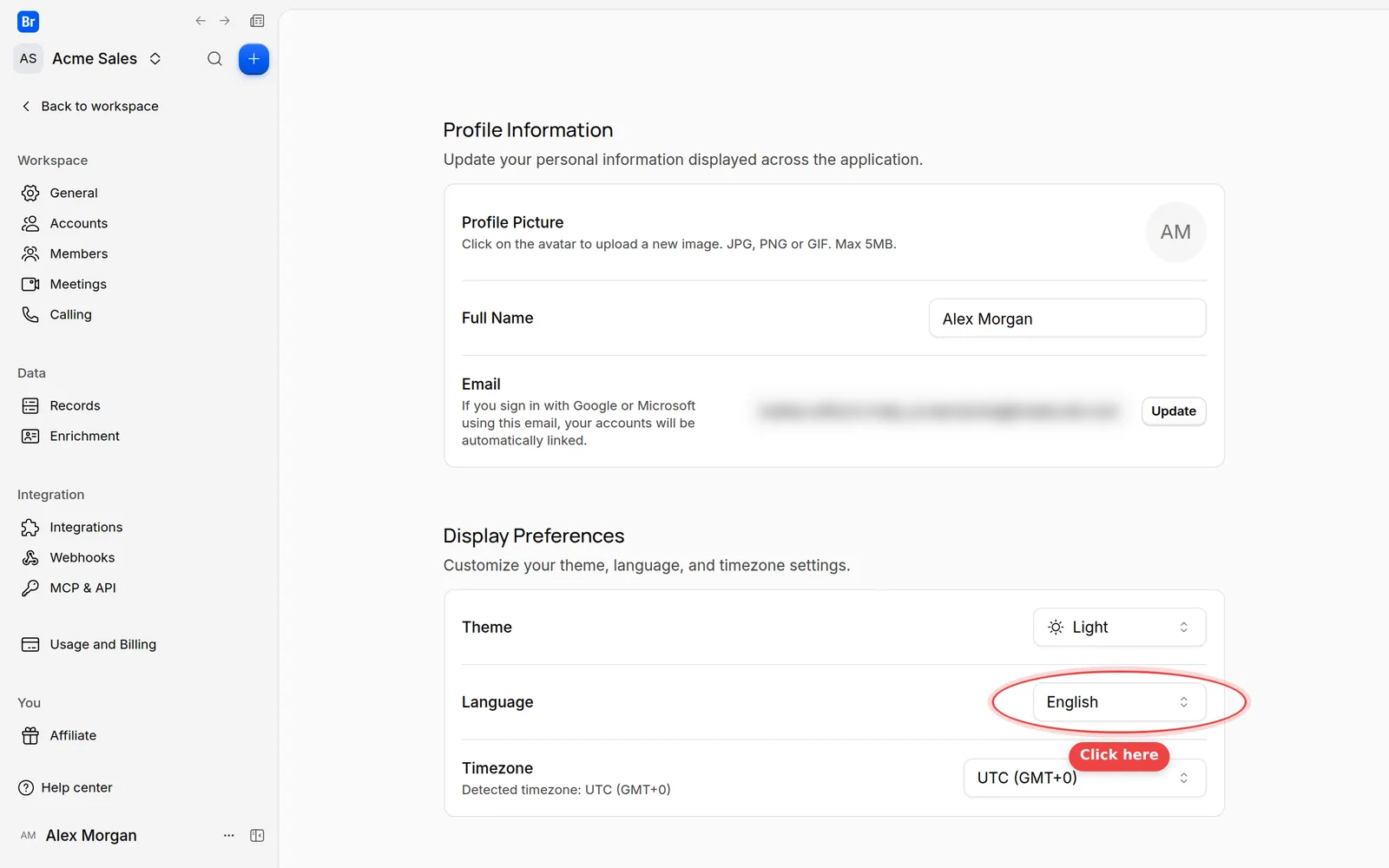Click the Members group icon
The width and height of the screenshot is (1389, 868).
30,253
